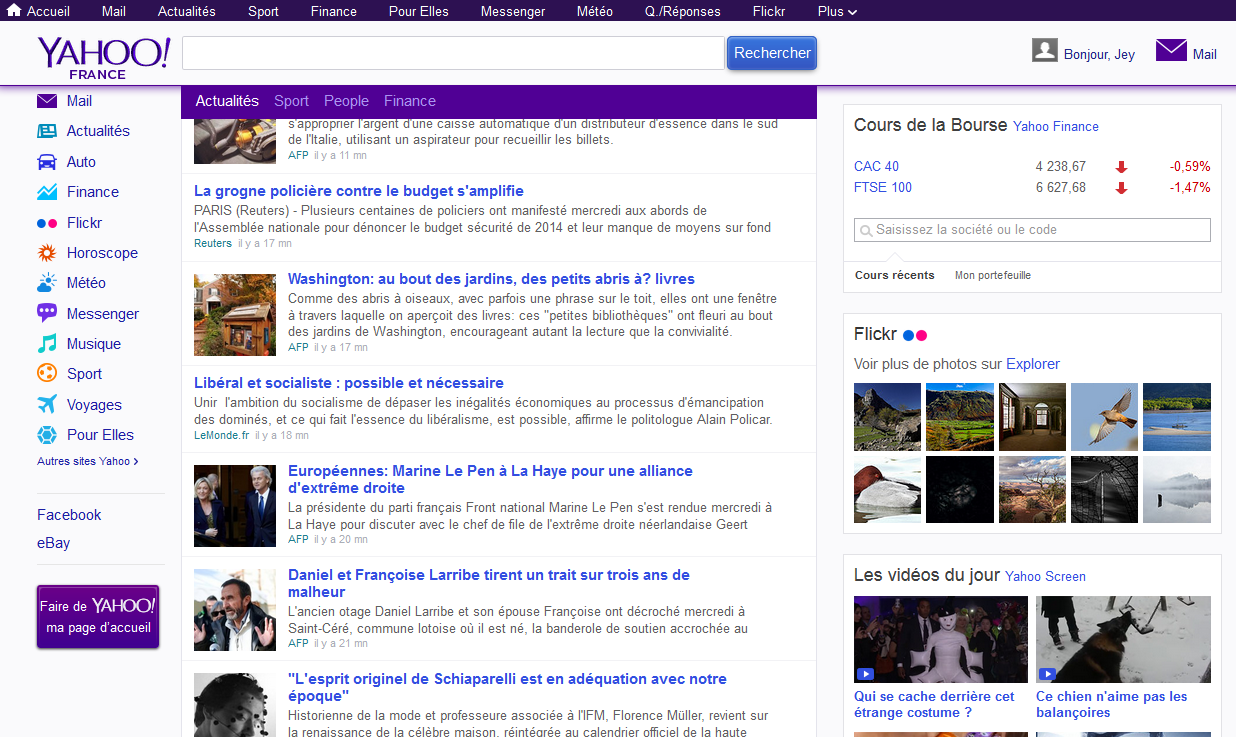Open the Explorer link in the Flickr panel
This screenshot has height=737, width=1236.
(1033, 364)
